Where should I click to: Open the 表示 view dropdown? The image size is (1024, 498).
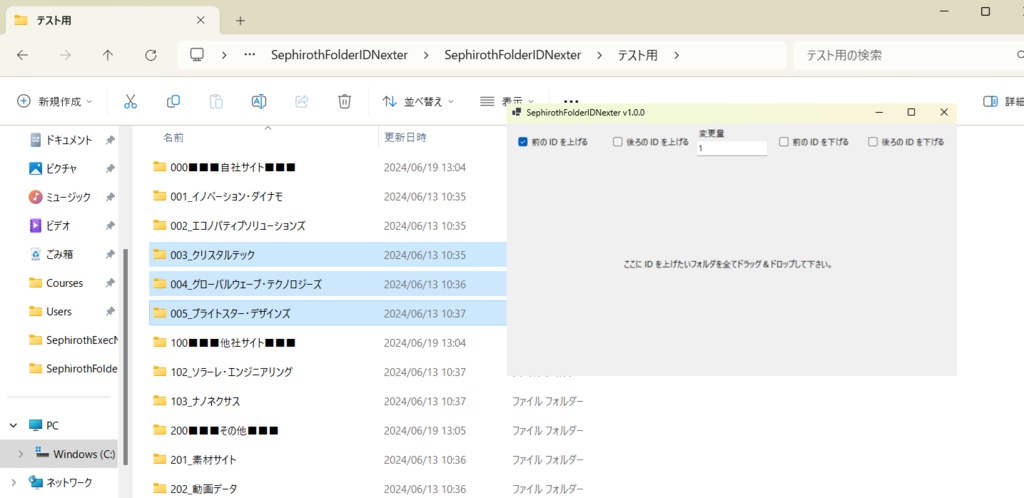(507, 101)
